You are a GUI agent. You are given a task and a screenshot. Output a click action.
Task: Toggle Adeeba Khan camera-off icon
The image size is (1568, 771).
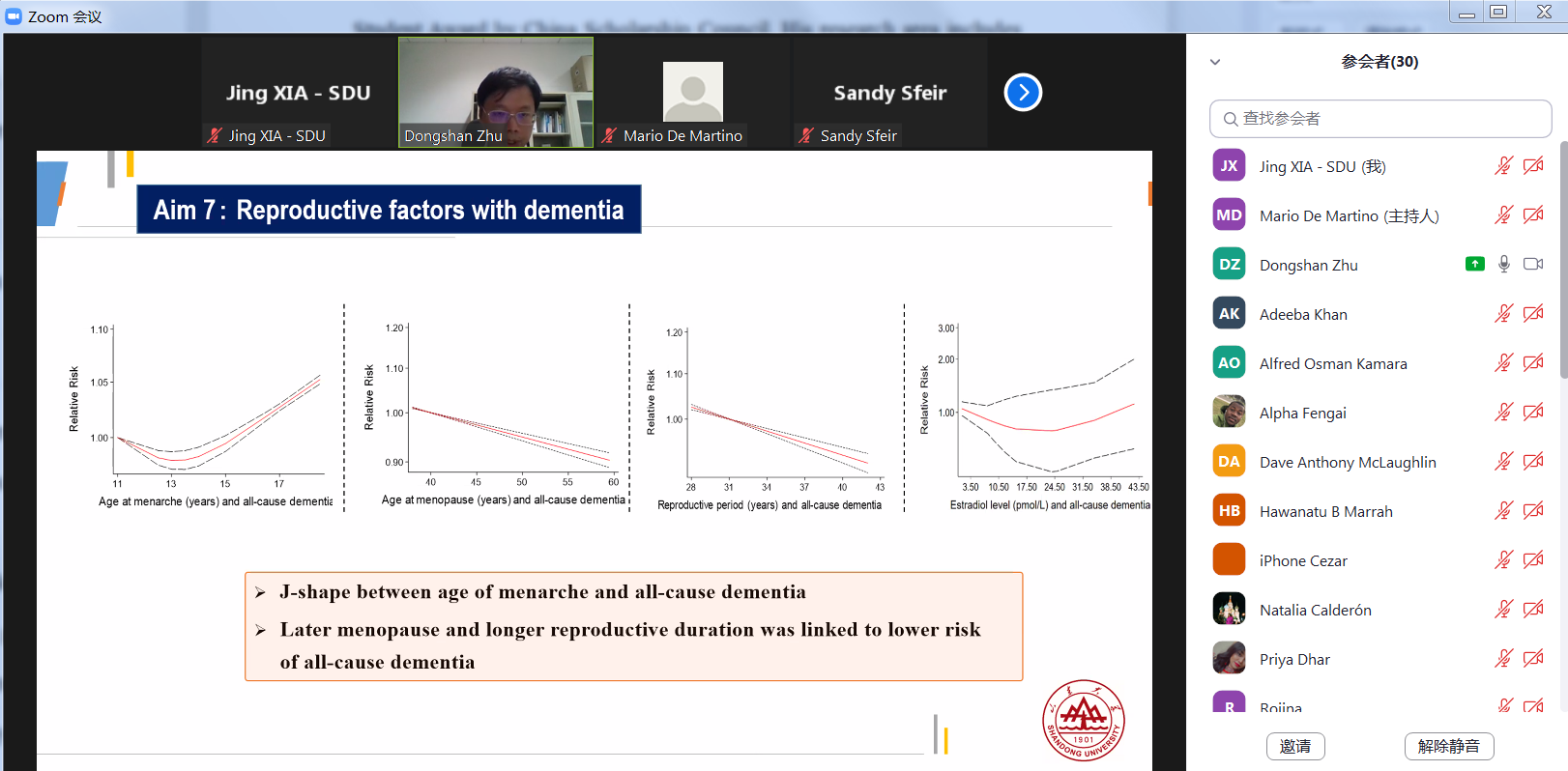1533,314
